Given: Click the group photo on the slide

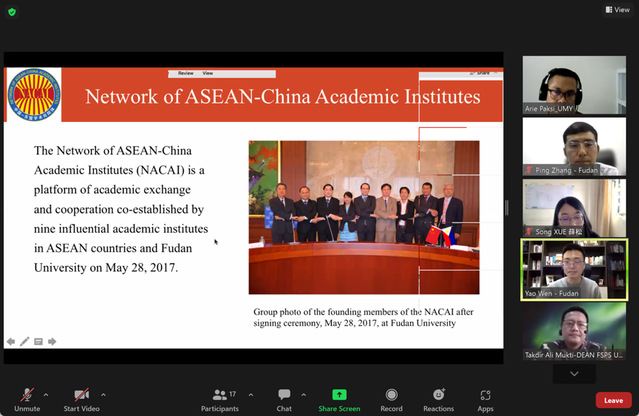Looking at the screenshot, I should tap(364, 218).
